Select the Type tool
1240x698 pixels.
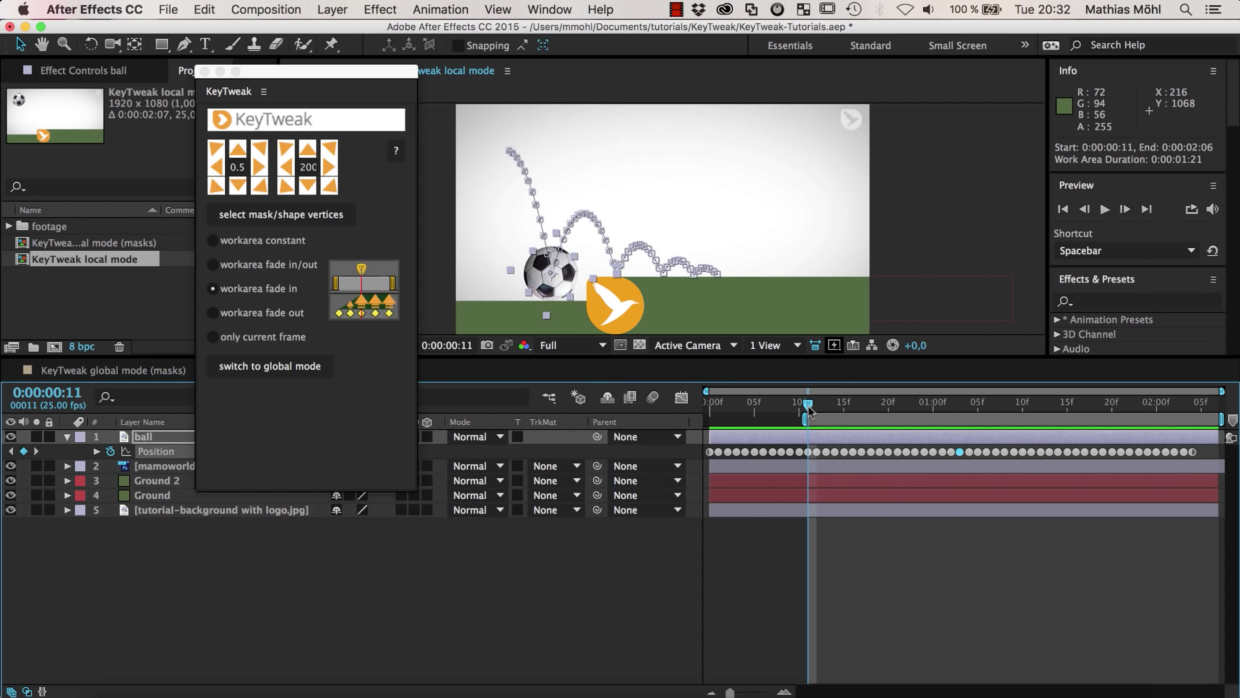point(206,45)
